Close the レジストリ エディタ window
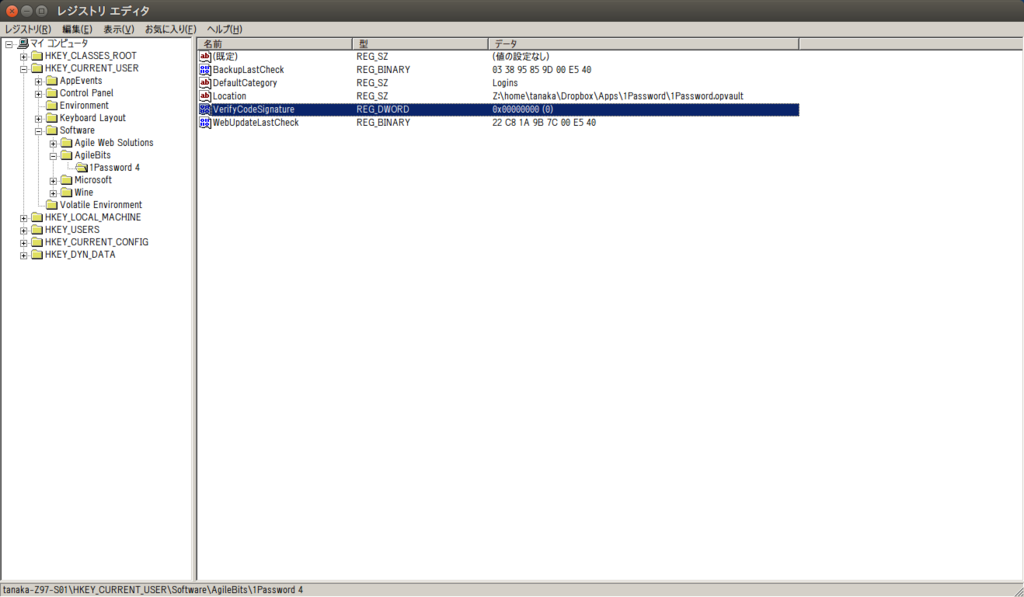Image resolution: width=1024 pixels, height=597 pixels. point(12,11)
